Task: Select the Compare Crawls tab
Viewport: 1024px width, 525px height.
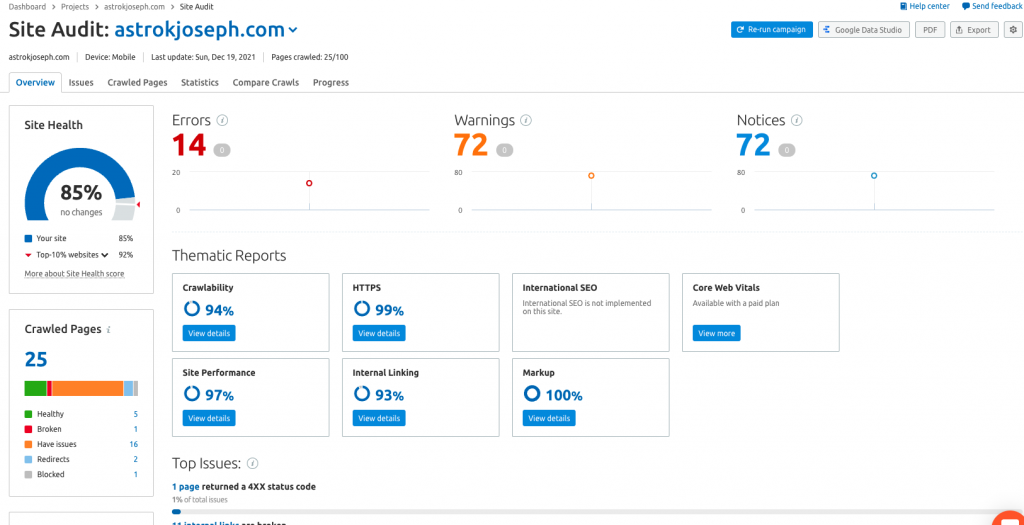Action: (x=266, y=83)
